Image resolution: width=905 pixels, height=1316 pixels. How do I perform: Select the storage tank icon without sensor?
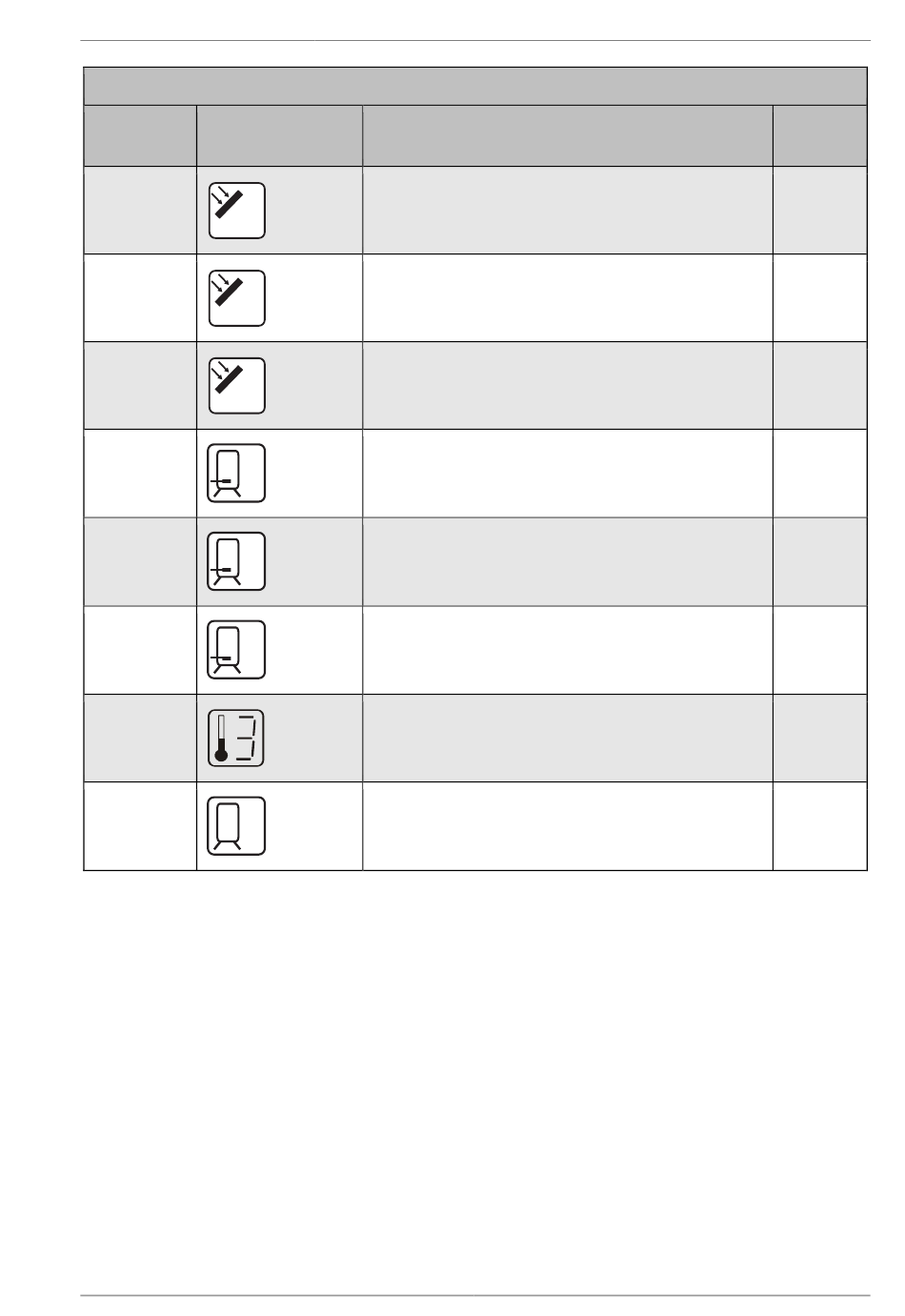236,825
